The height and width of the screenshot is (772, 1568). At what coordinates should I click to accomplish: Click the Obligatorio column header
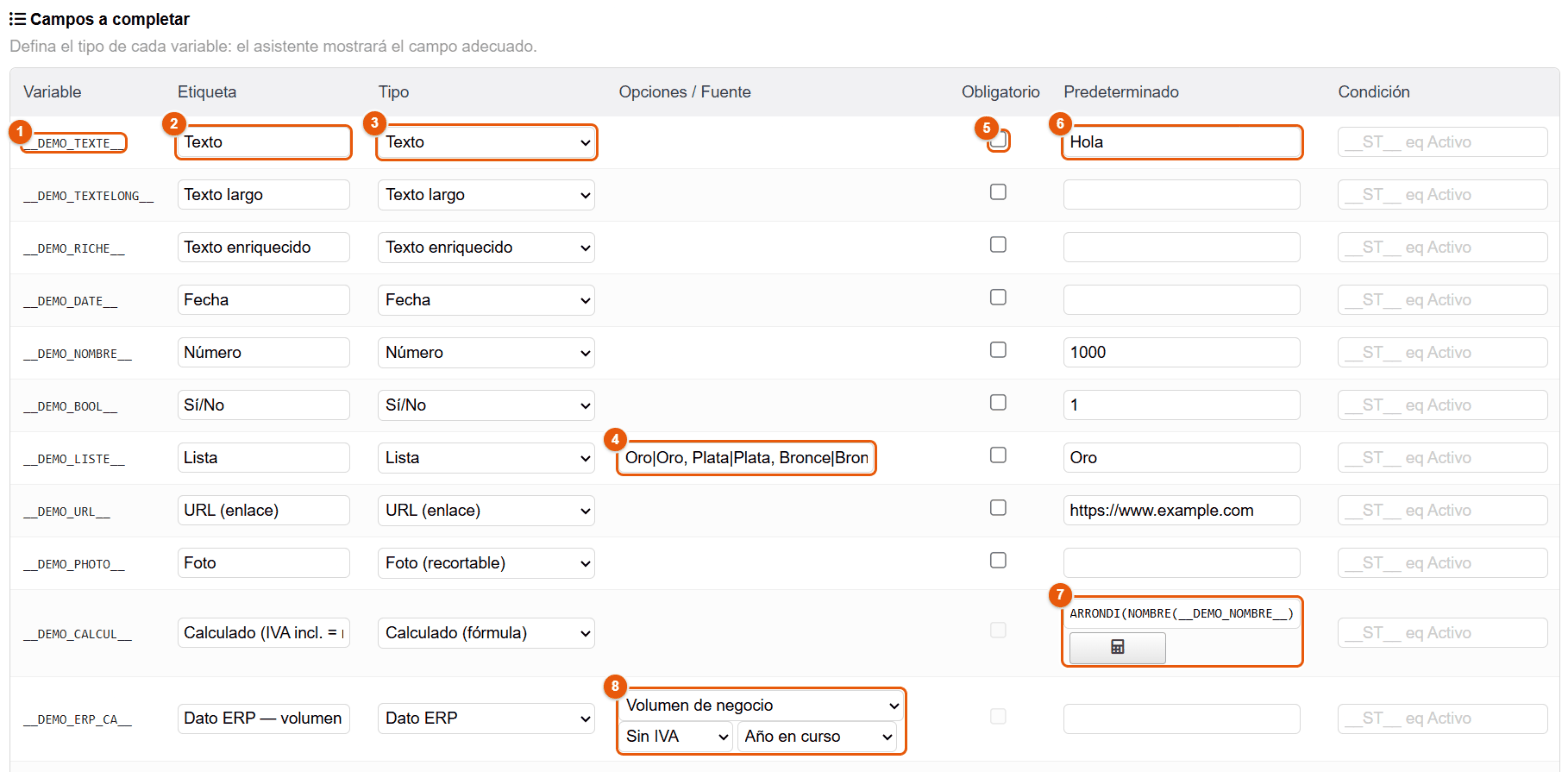(x=1001, y=92)
